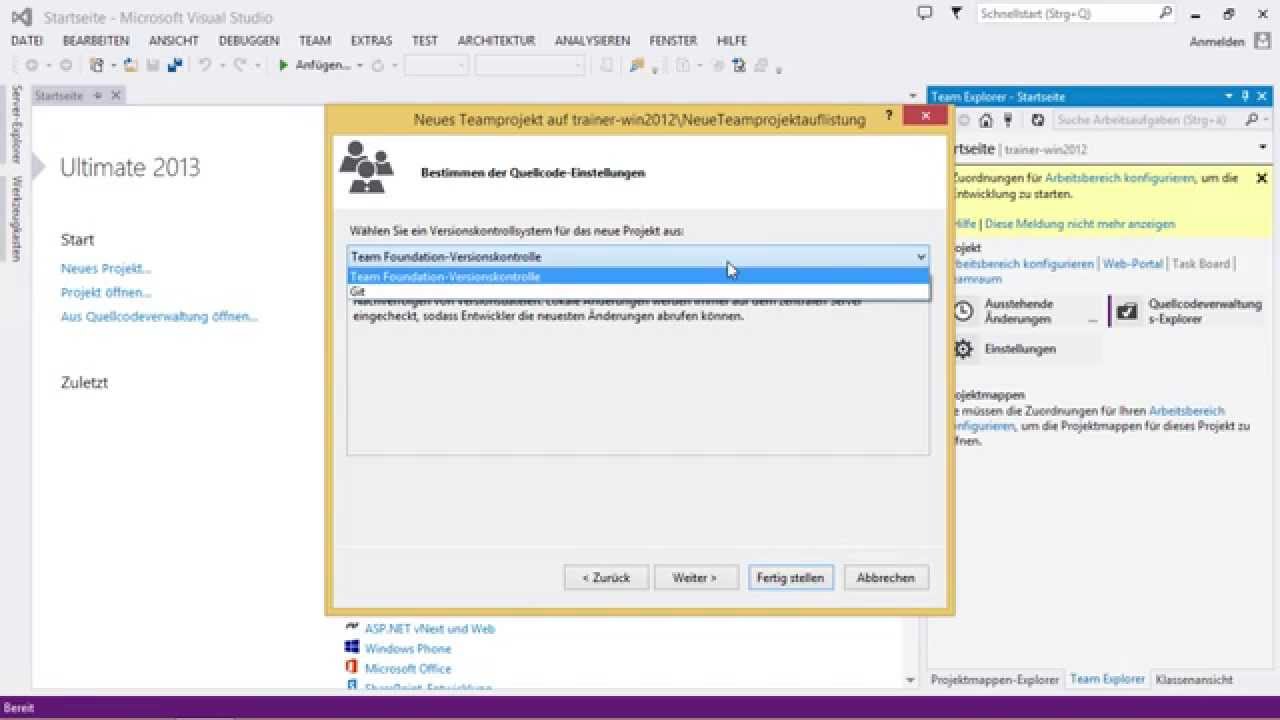Open the Team Explorer window options dropdown

(1229, 96)
